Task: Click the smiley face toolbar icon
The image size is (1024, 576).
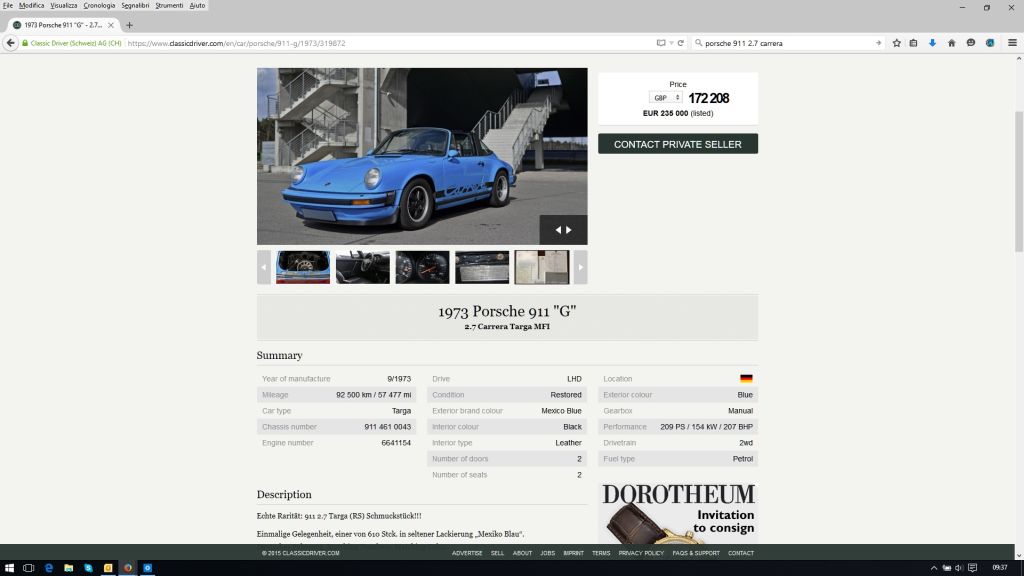Action: [971, 43]
